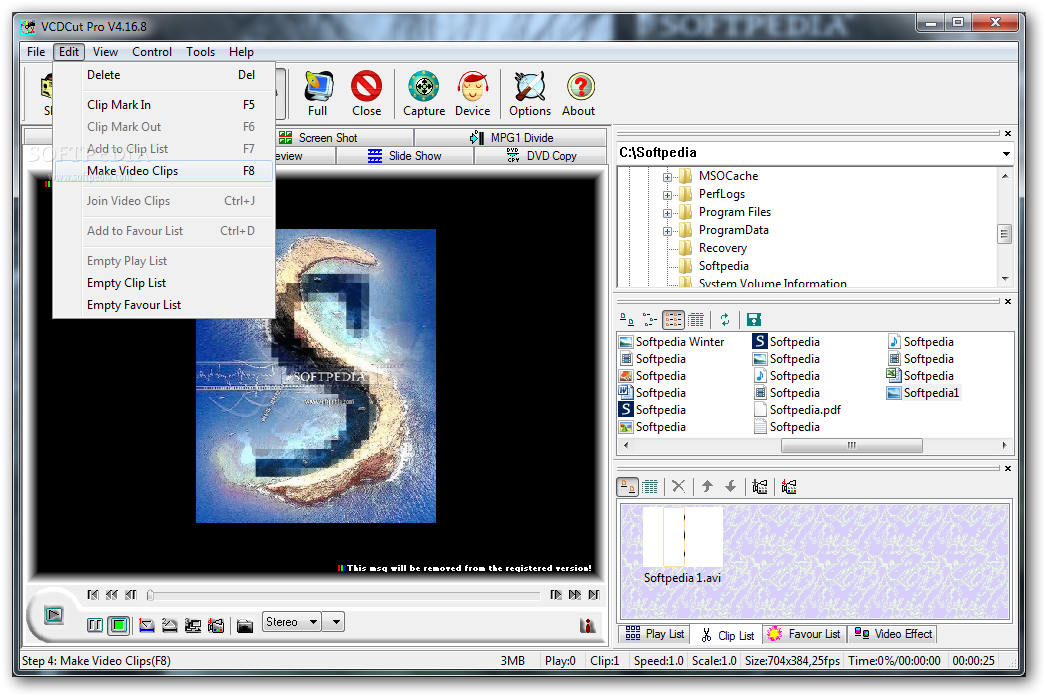Click the Close toolbar icon

pyautogui.click(x=366, y=93)
